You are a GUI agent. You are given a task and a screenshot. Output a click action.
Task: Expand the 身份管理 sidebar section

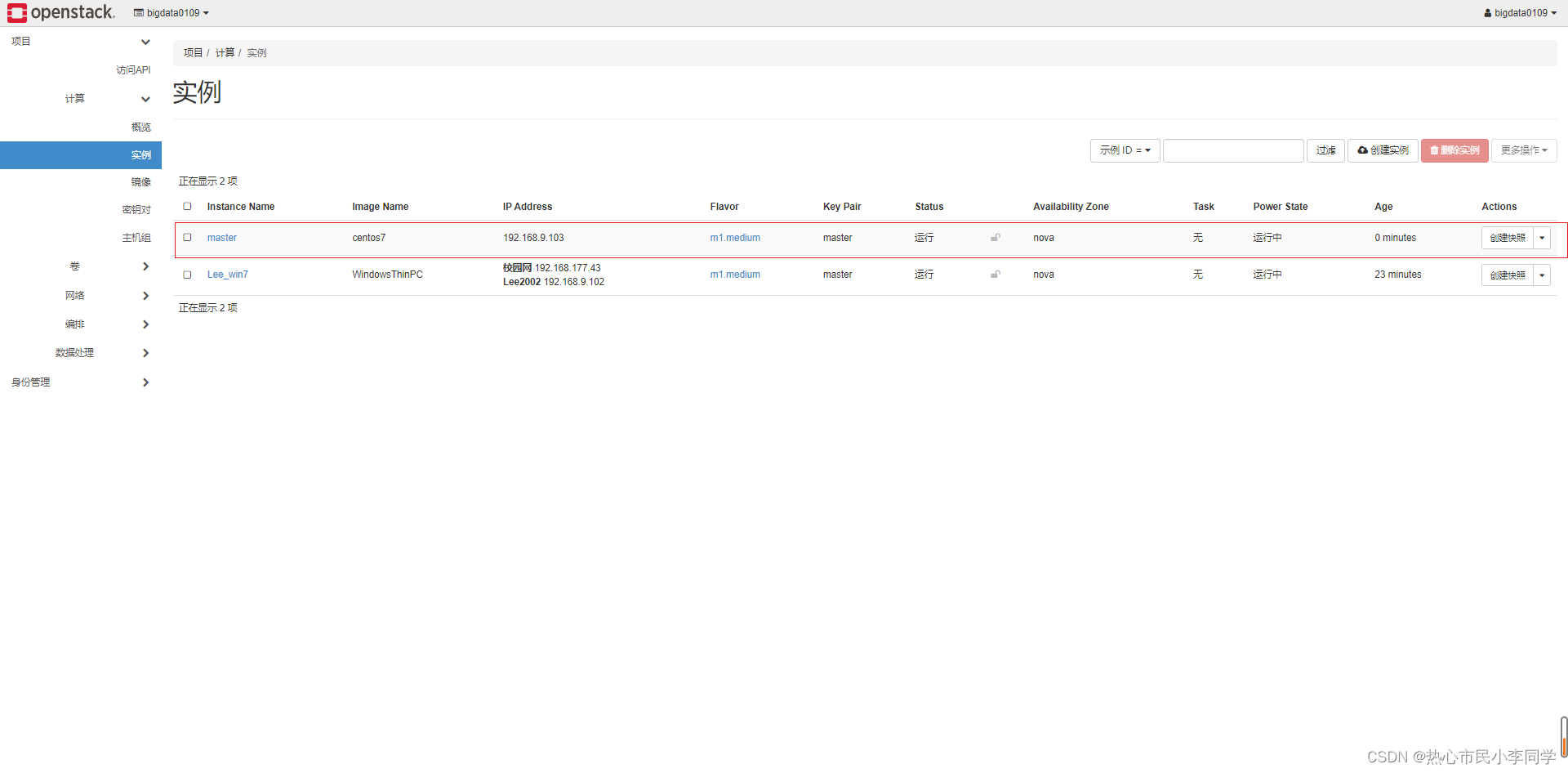coord(80,382)
